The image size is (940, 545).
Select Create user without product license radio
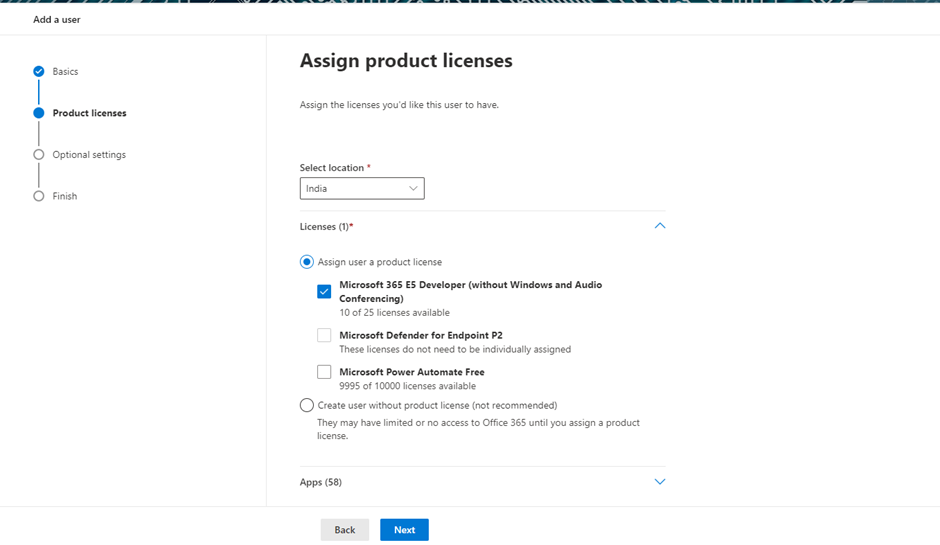pyautogui.click(x=307, y=405)
